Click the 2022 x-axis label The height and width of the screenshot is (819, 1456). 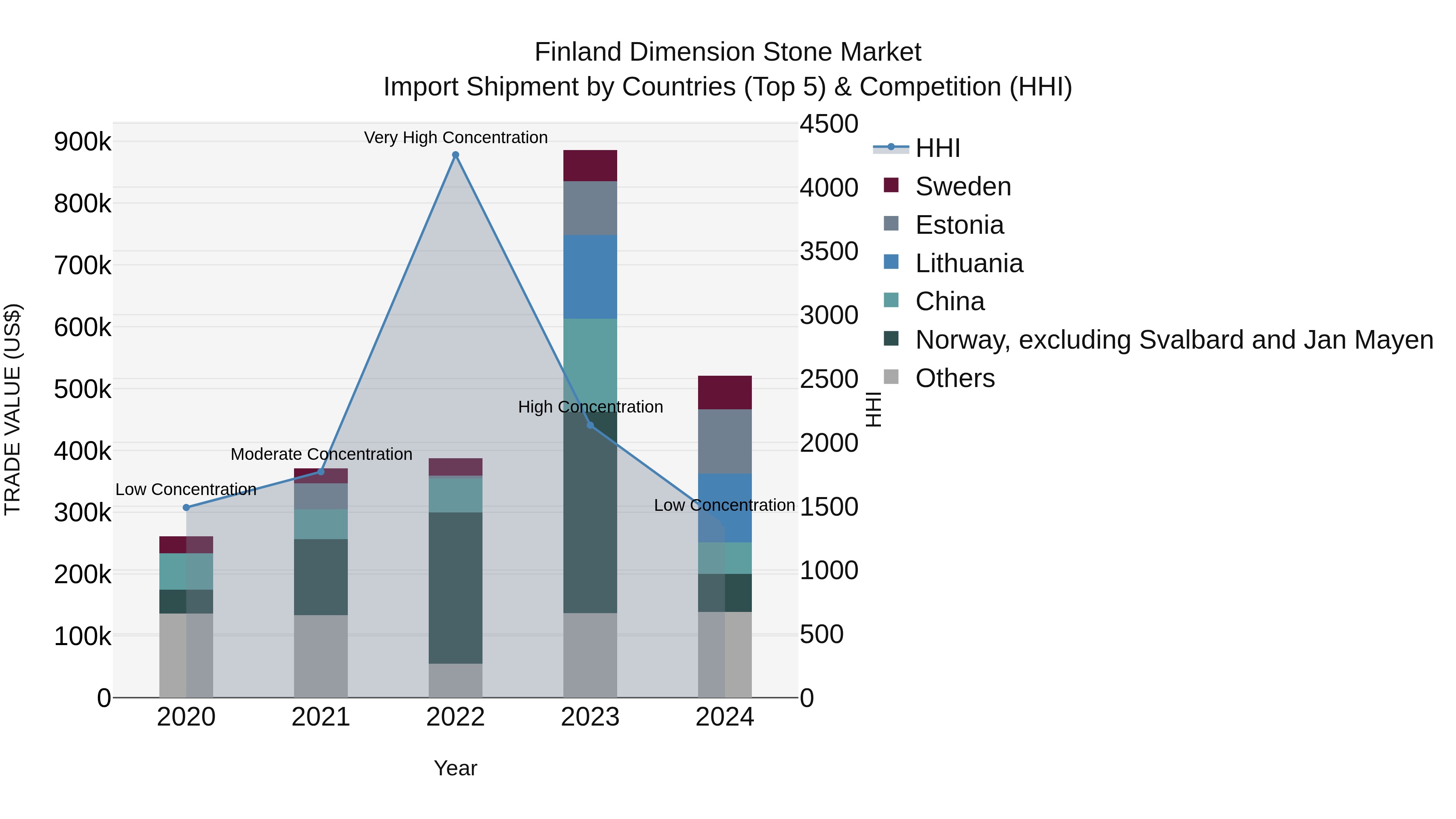click(x=455, y=717)
